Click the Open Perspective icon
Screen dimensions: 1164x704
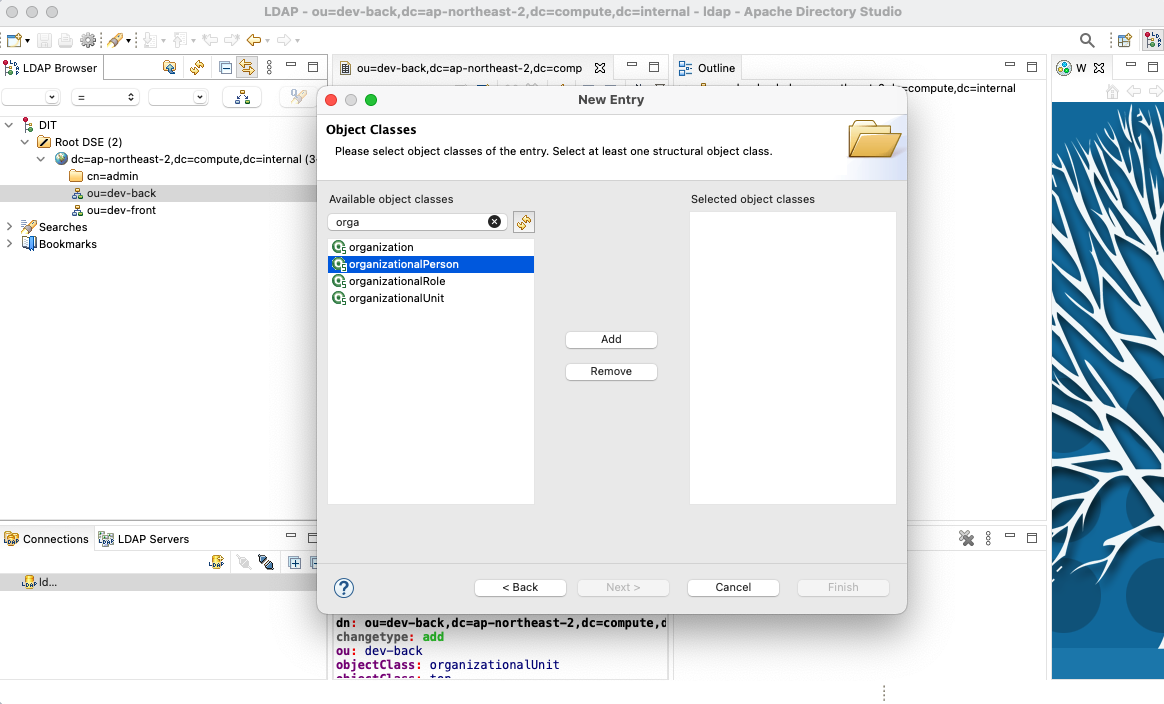1125,40
